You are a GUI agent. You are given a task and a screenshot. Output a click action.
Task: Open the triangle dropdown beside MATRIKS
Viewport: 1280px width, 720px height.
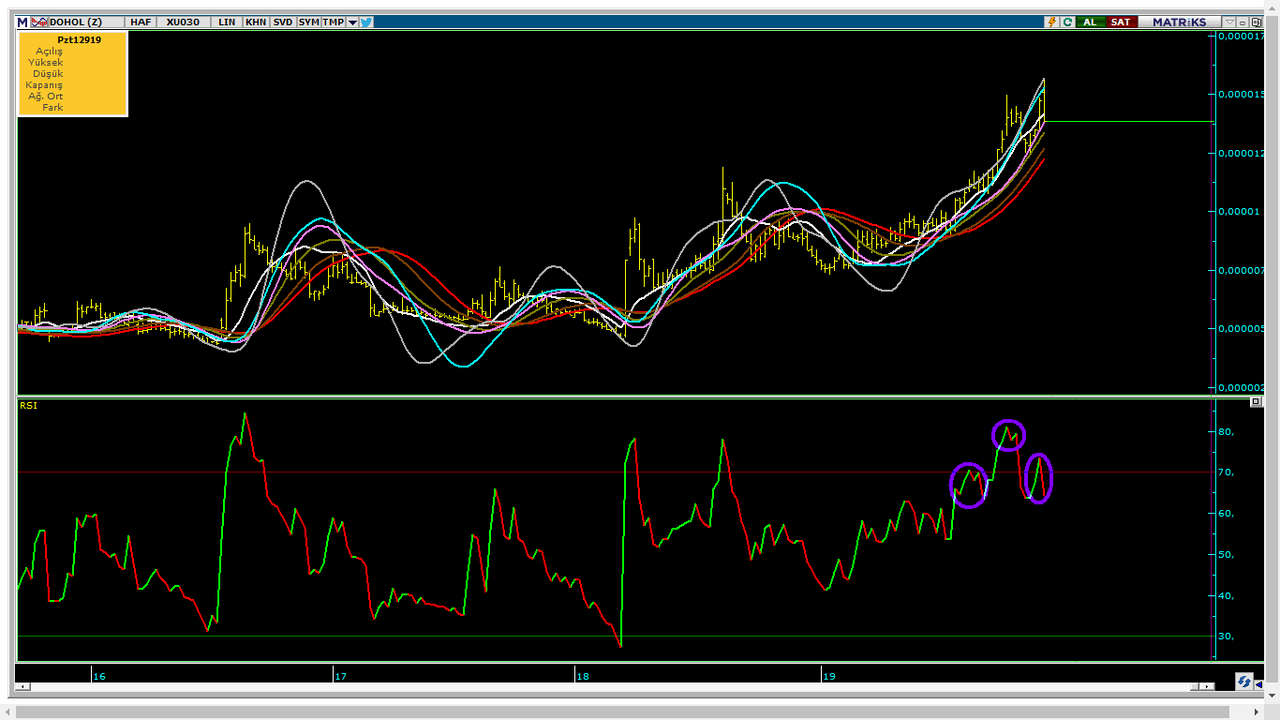1229,22
